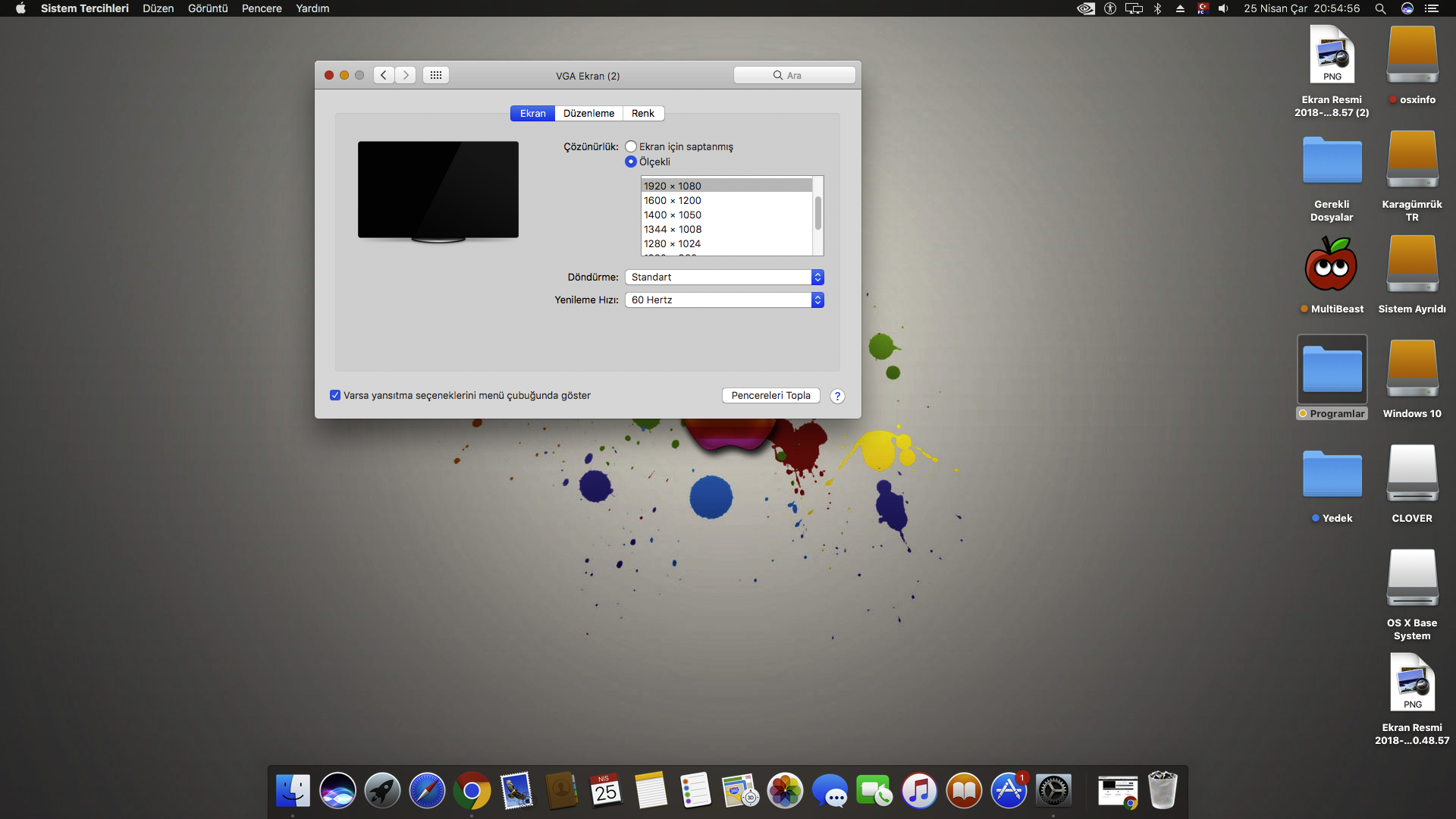This screenshot has width=1456, height=819.
Task: Open Launchpad rocket icon in dock
Action: pos(382,791)
